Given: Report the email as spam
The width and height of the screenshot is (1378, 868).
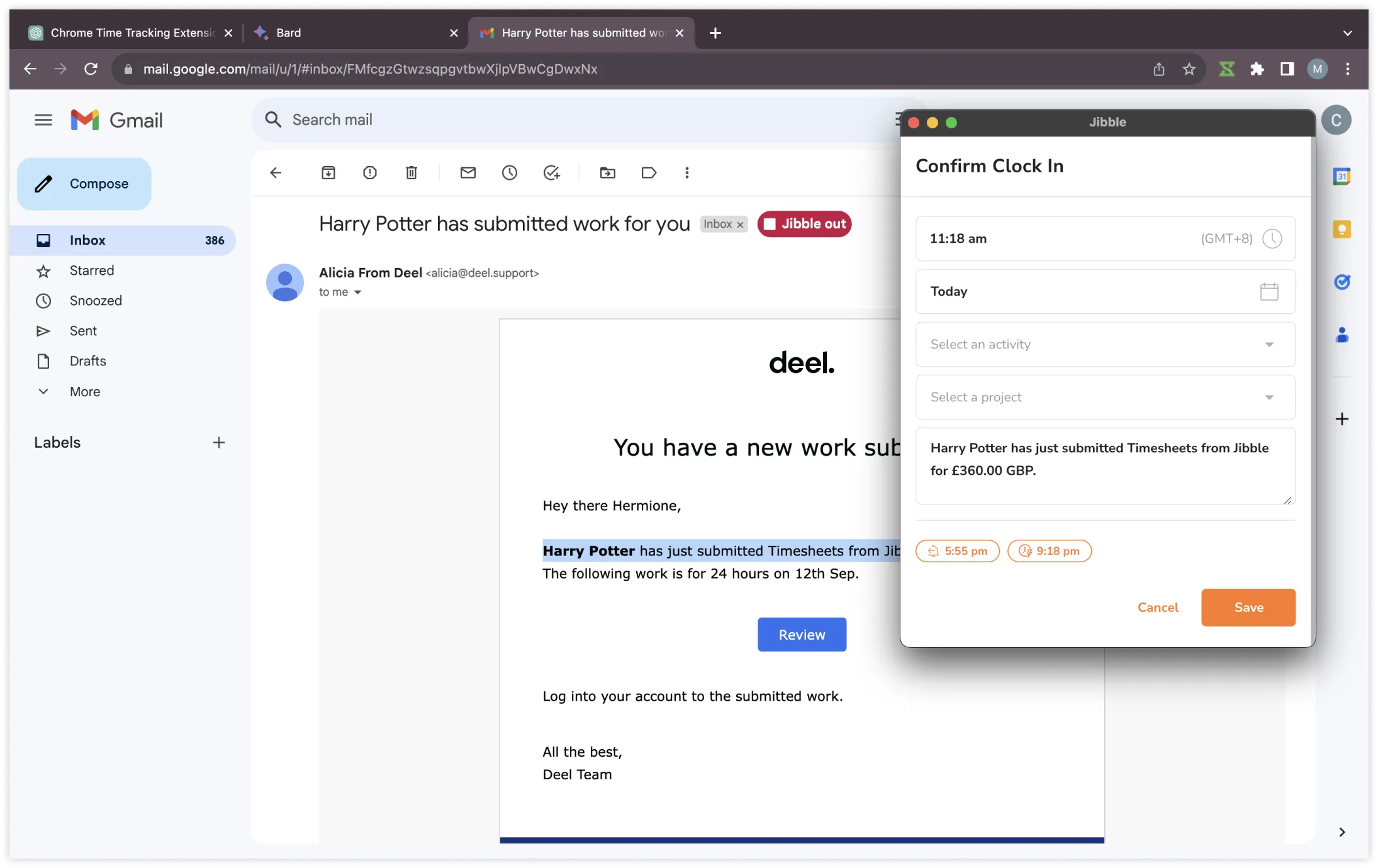Looking at the screenshot, I should pyautogui.click(x=370, y=172).
